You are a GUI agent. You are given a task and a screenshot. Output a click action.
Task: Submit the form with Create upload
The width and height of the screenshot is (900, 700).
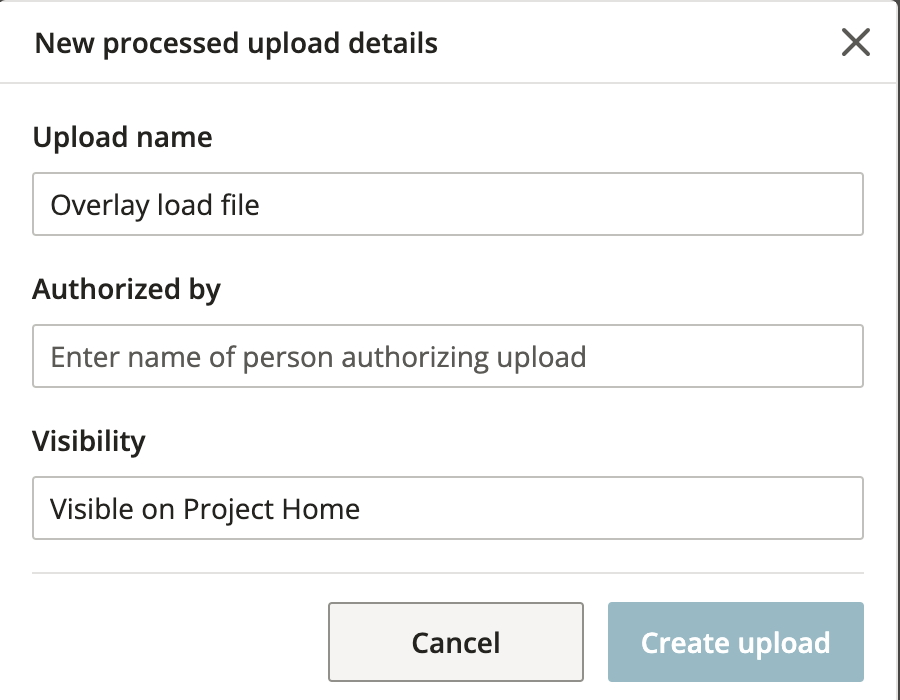[x=734, y=641]
